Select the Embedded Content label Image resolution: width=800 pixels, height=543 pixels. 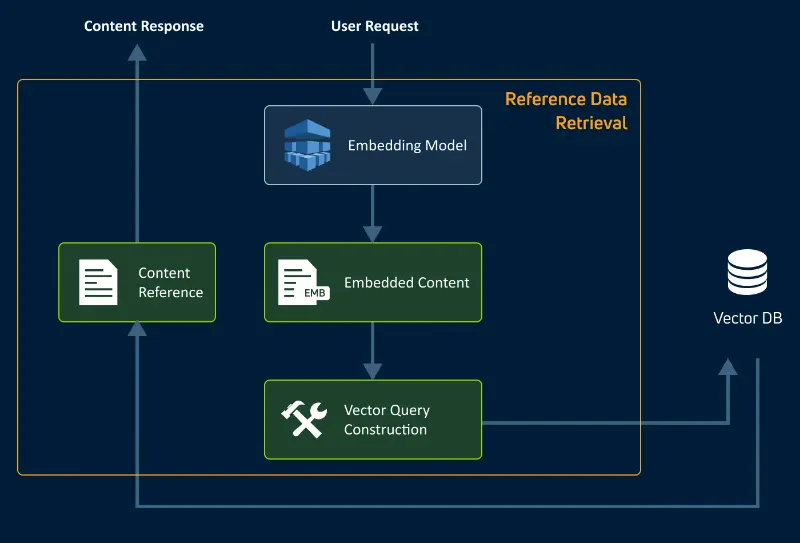pos(407,283)
